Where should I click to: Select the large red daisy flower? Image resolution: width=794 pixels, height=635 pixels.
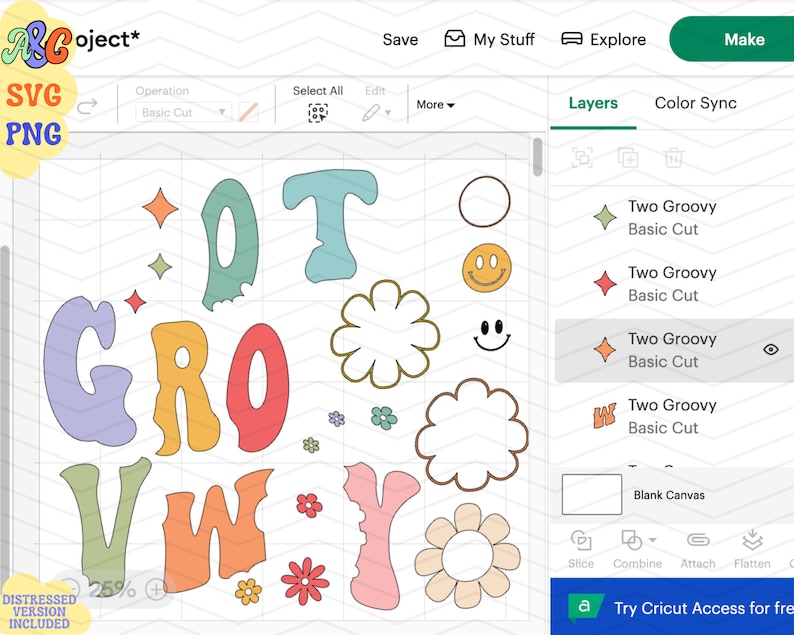click(305, 581)
